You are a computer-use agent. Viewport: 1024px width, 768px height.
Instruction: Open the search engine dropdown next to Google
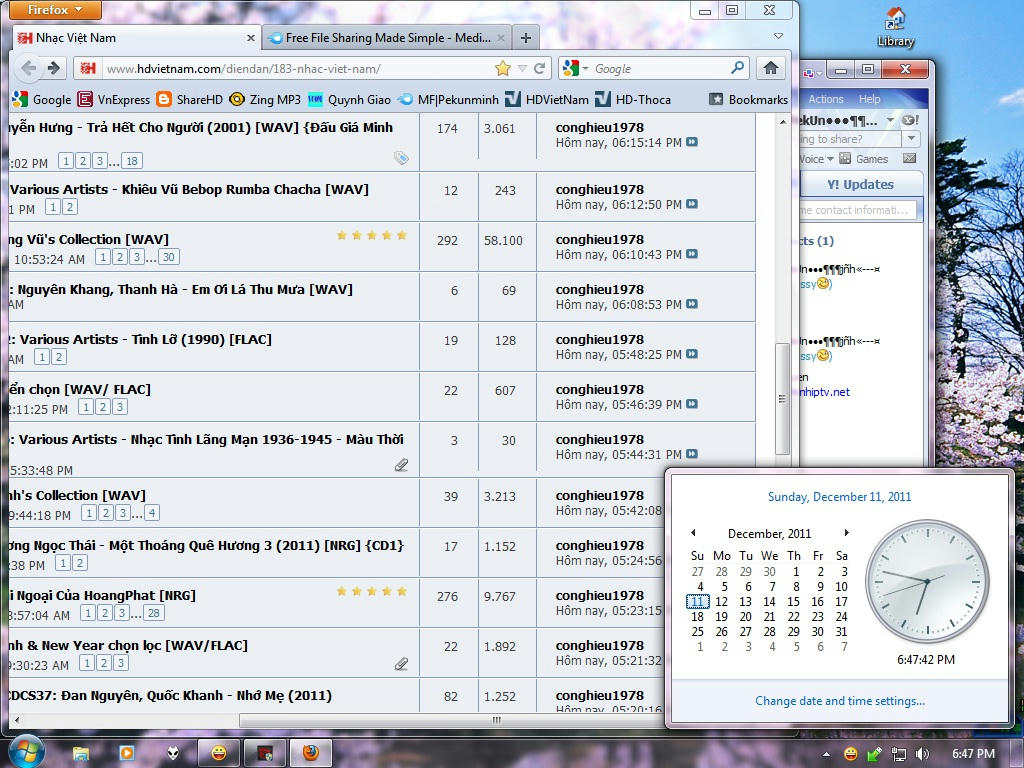point(586,68)
